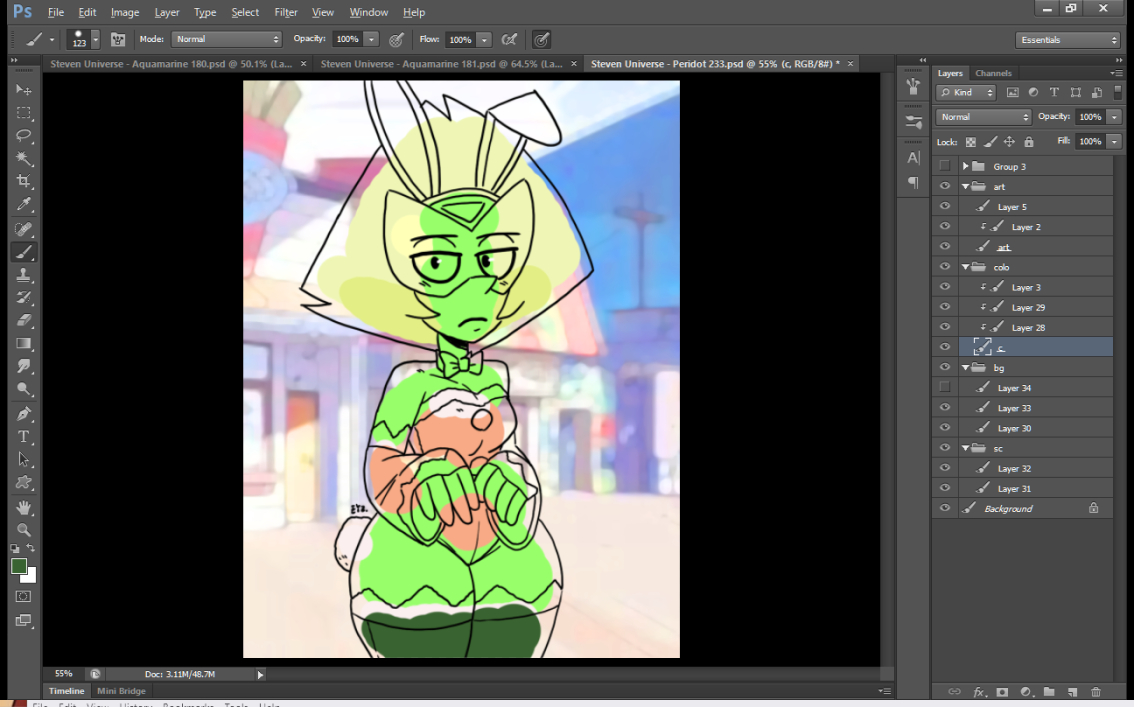Select the Eraser tool
Screen dimensions: 1134x707
tap(24, 321)
